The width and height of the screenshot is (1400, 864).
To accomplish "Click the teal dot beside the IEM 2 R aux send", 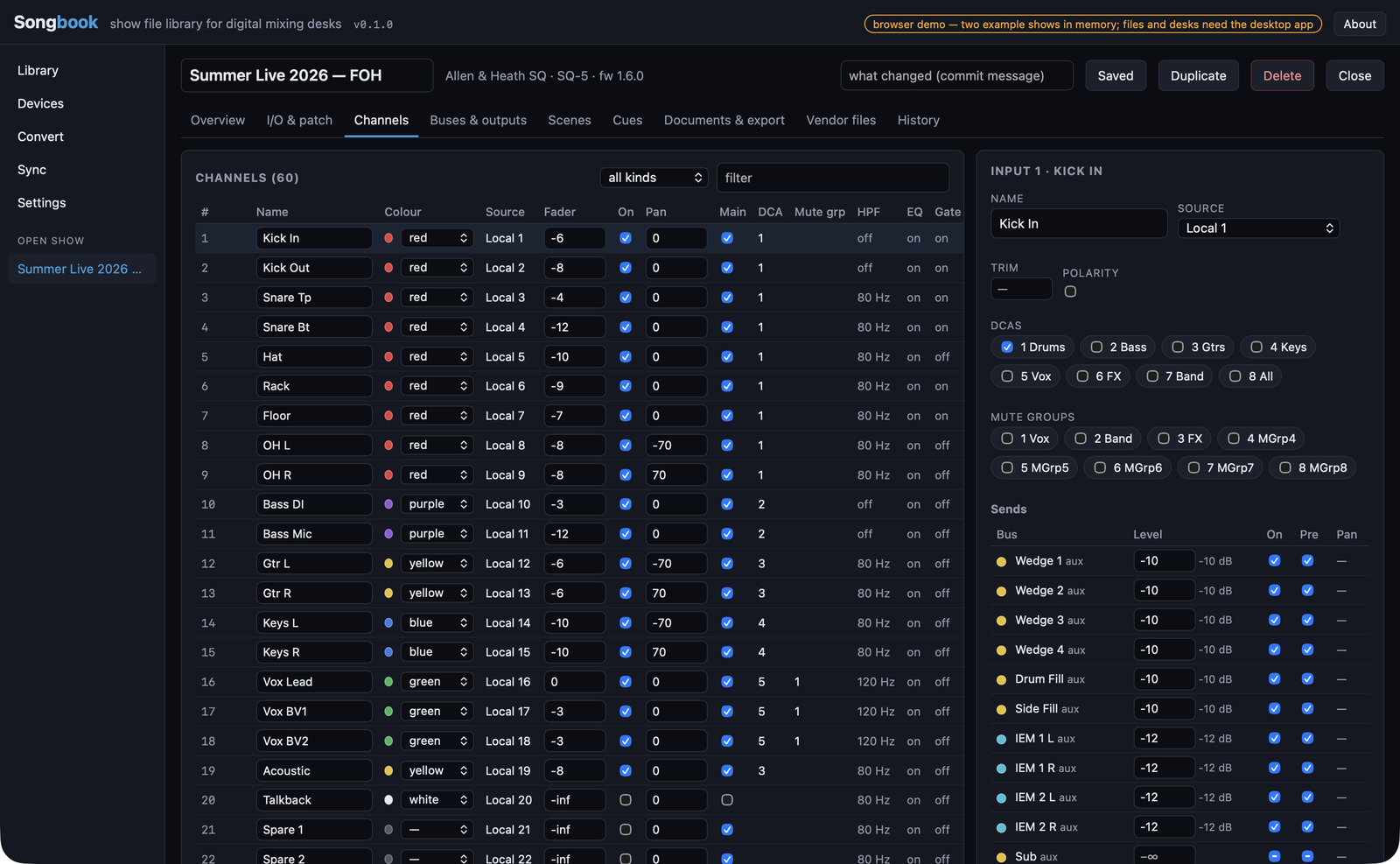I will point(1001,827).
